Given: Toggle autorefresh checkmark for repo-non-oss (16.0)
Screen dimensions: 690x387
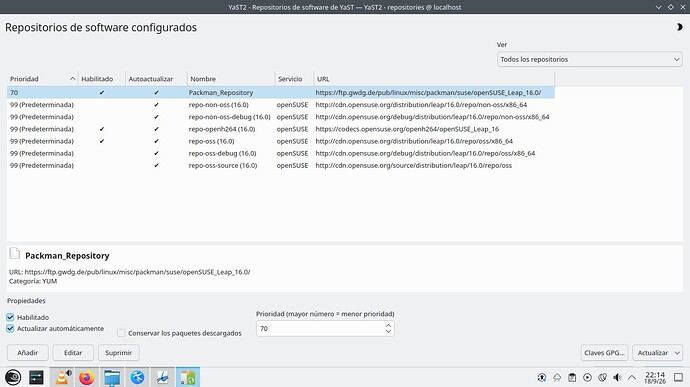Looking at the screenshot, I should coord(156,105).
